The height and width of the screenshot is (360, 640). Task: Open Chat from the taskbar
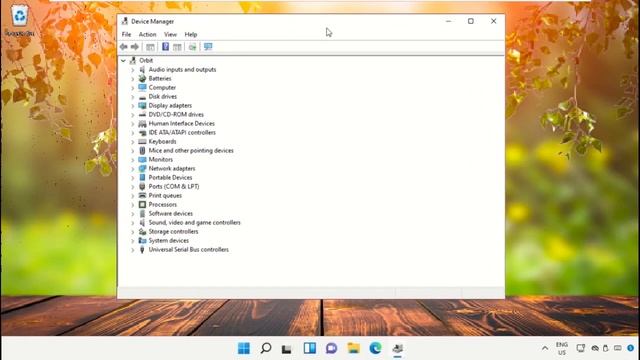pyautogui.click(x=331, y=348)
